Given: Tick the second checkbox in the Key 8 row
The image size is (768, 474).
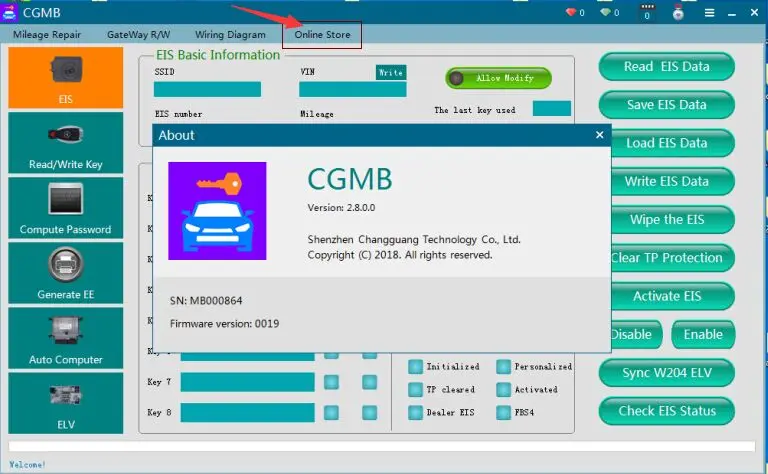Looking at the screenshot, I should coord(369,412).
